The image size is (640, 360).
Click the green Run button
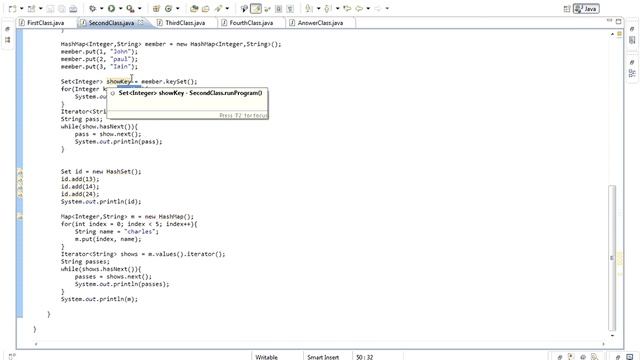(111, 9)
